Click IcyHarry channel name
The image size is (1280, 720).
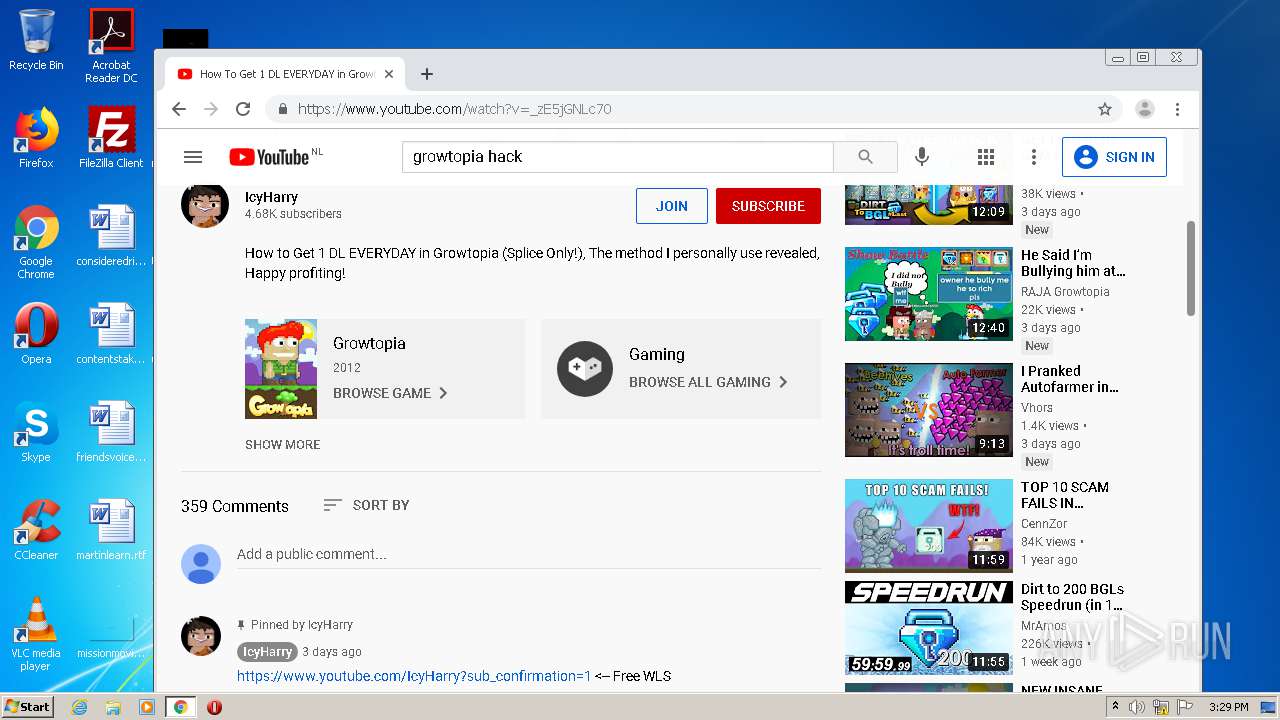tap(271, 197)
